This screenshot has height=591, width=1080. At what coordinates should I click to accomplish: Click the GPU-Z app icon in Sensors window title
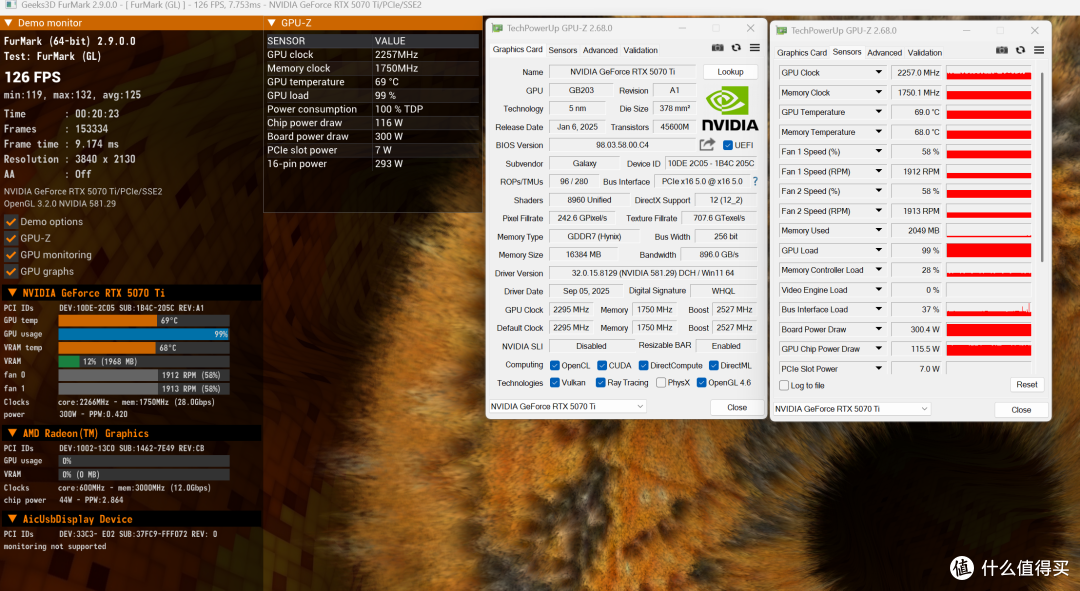[781, 31]
